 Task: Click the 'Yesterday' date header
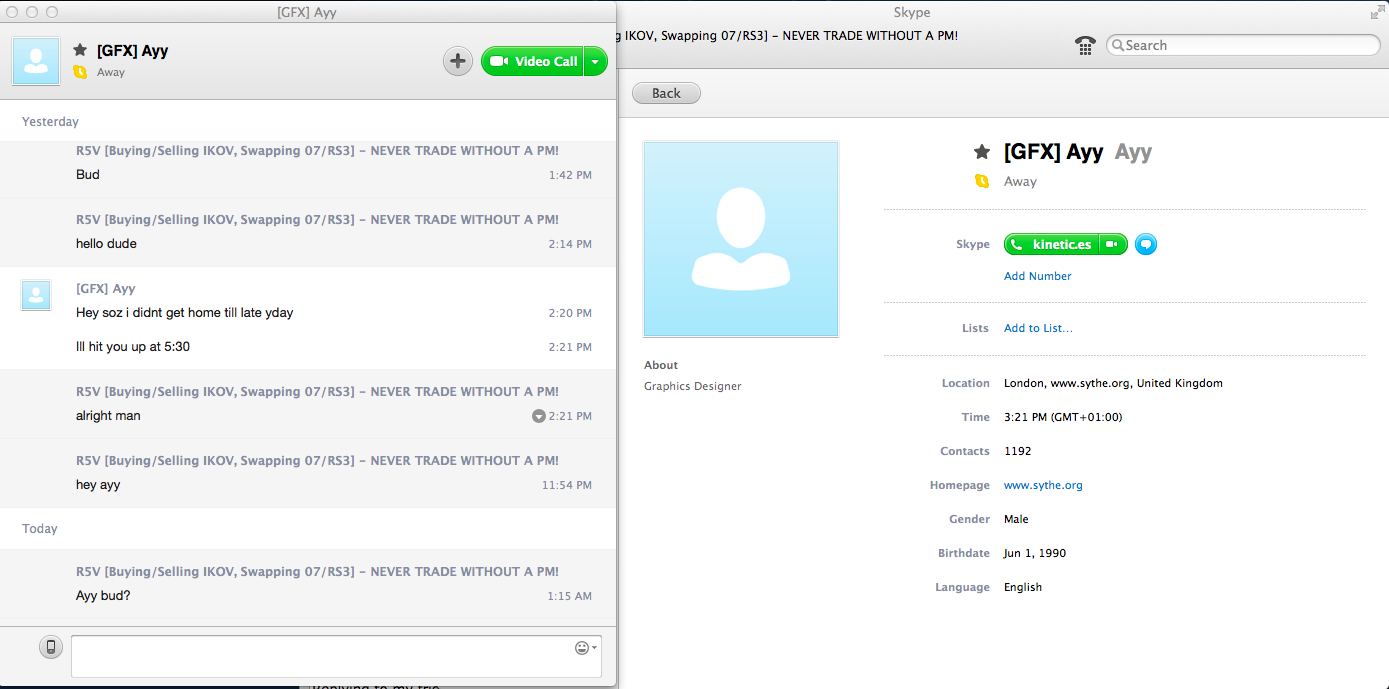tap(50, 121)
